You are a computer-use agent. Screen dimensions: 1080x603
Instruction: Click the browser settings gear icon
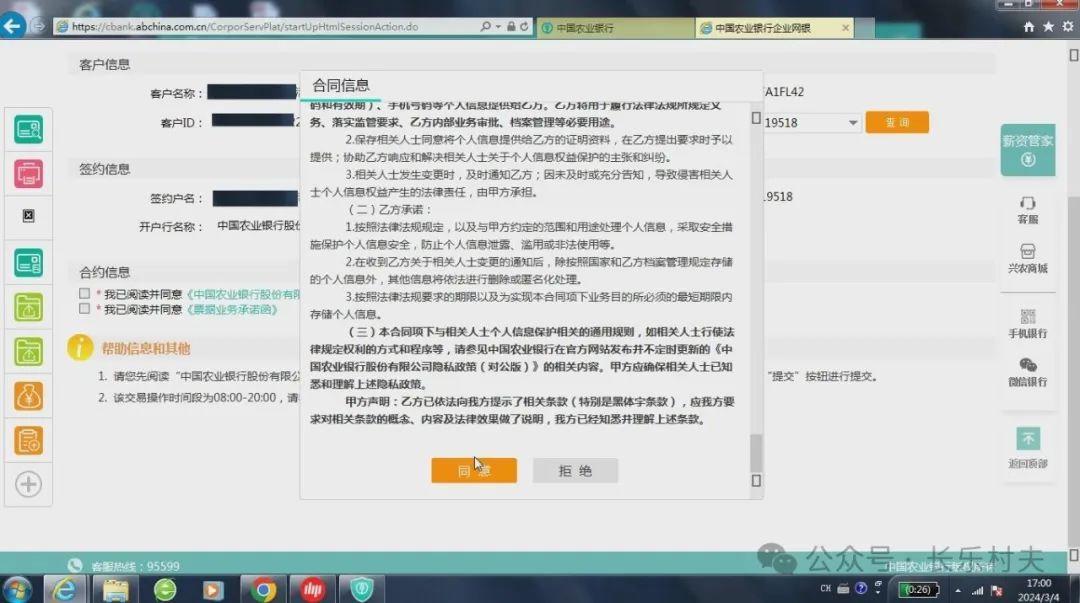pos(1068,27)
